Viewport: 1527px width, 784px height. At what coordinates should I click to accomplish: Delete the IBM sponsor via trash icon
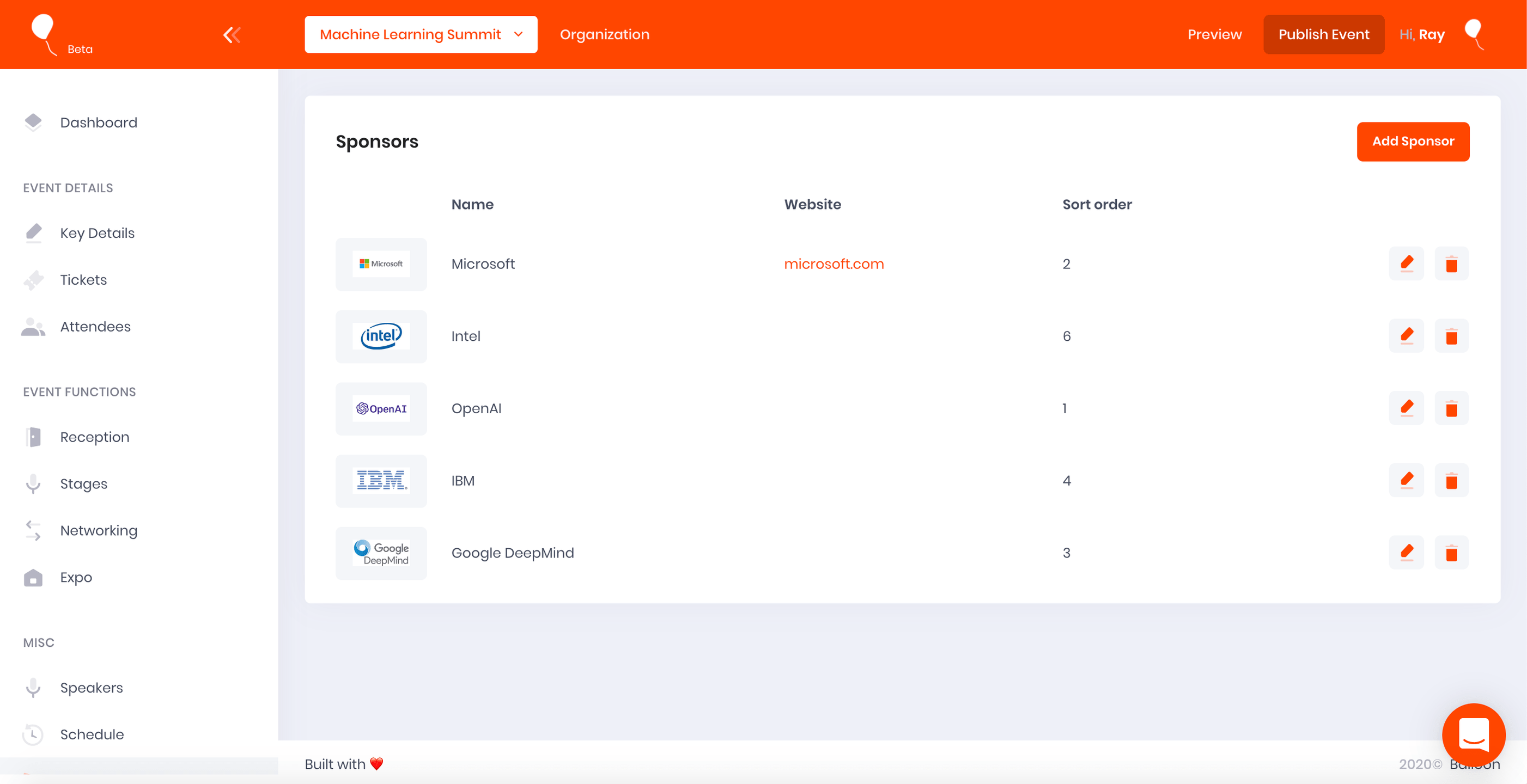point(1451,481)
